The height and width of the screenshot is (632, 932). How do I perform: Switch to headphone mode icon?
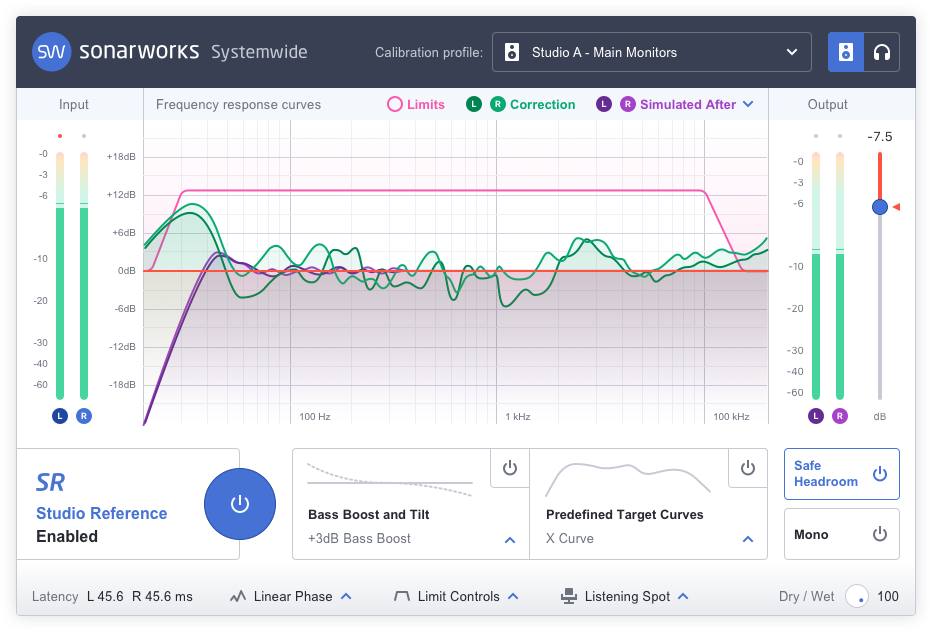(883, 51)
